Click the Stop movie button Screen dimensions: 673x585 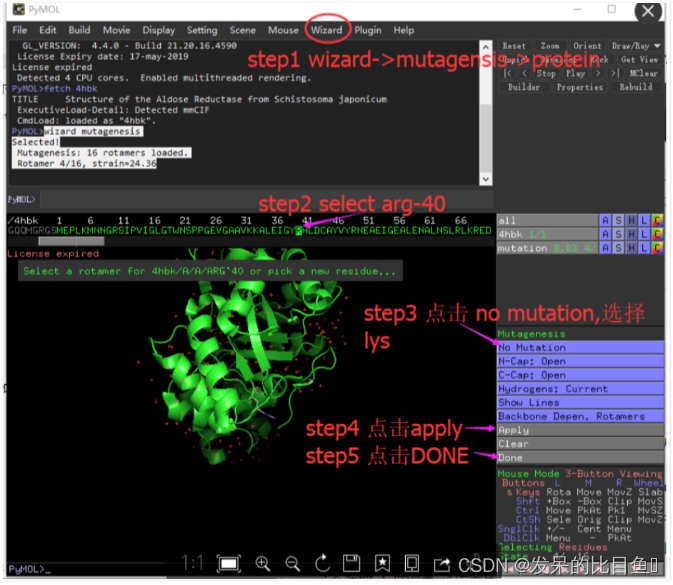coord(546,73)
